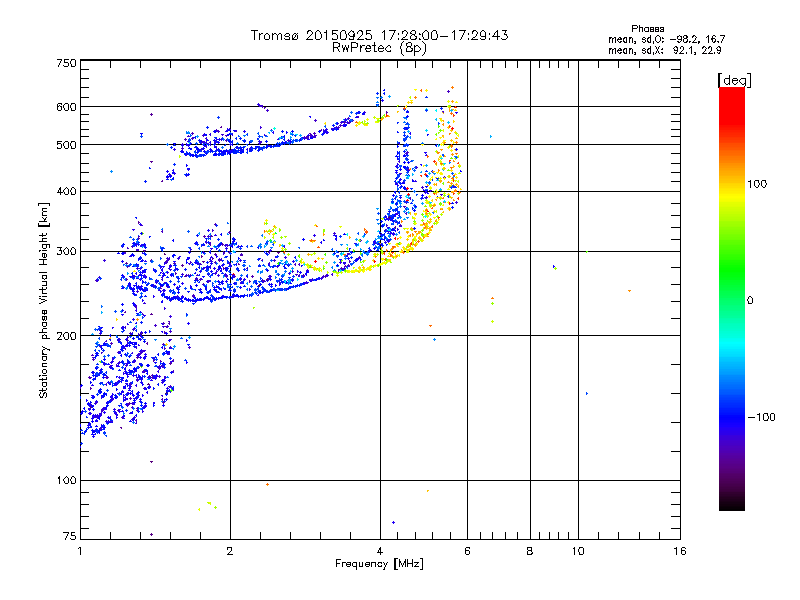Click the frequency axis label '6'
The width and height of the screenshot is (800, 600).
467,551
